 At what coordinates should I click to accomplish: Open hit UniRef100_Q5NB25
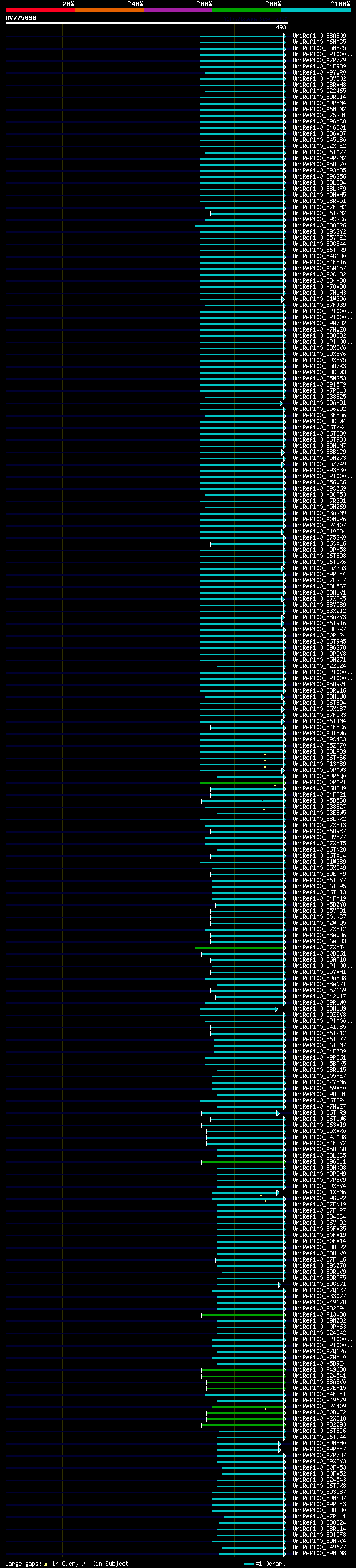tap(319, 48)
